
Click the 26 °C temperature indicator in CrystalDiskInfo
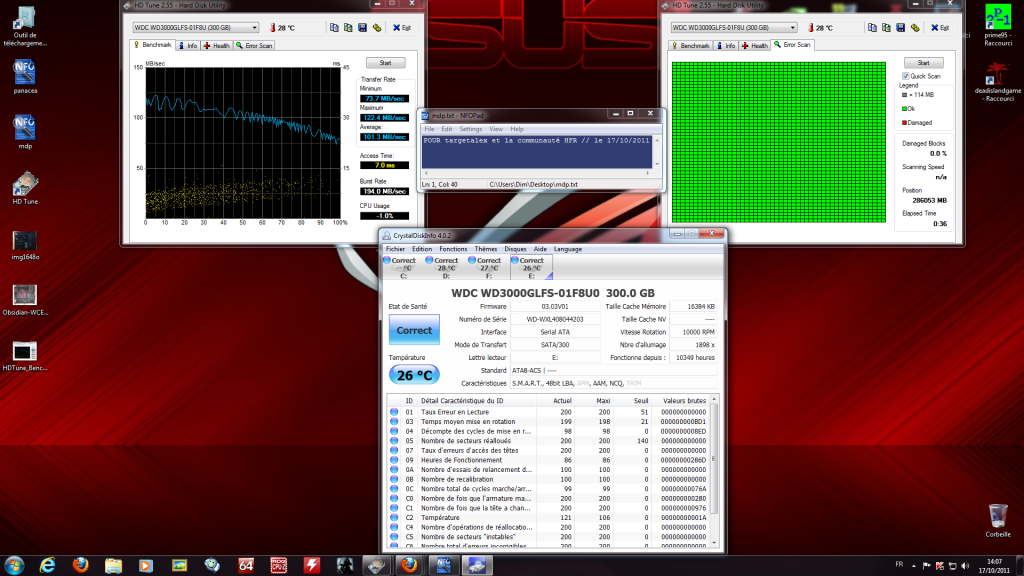[414, 376]
